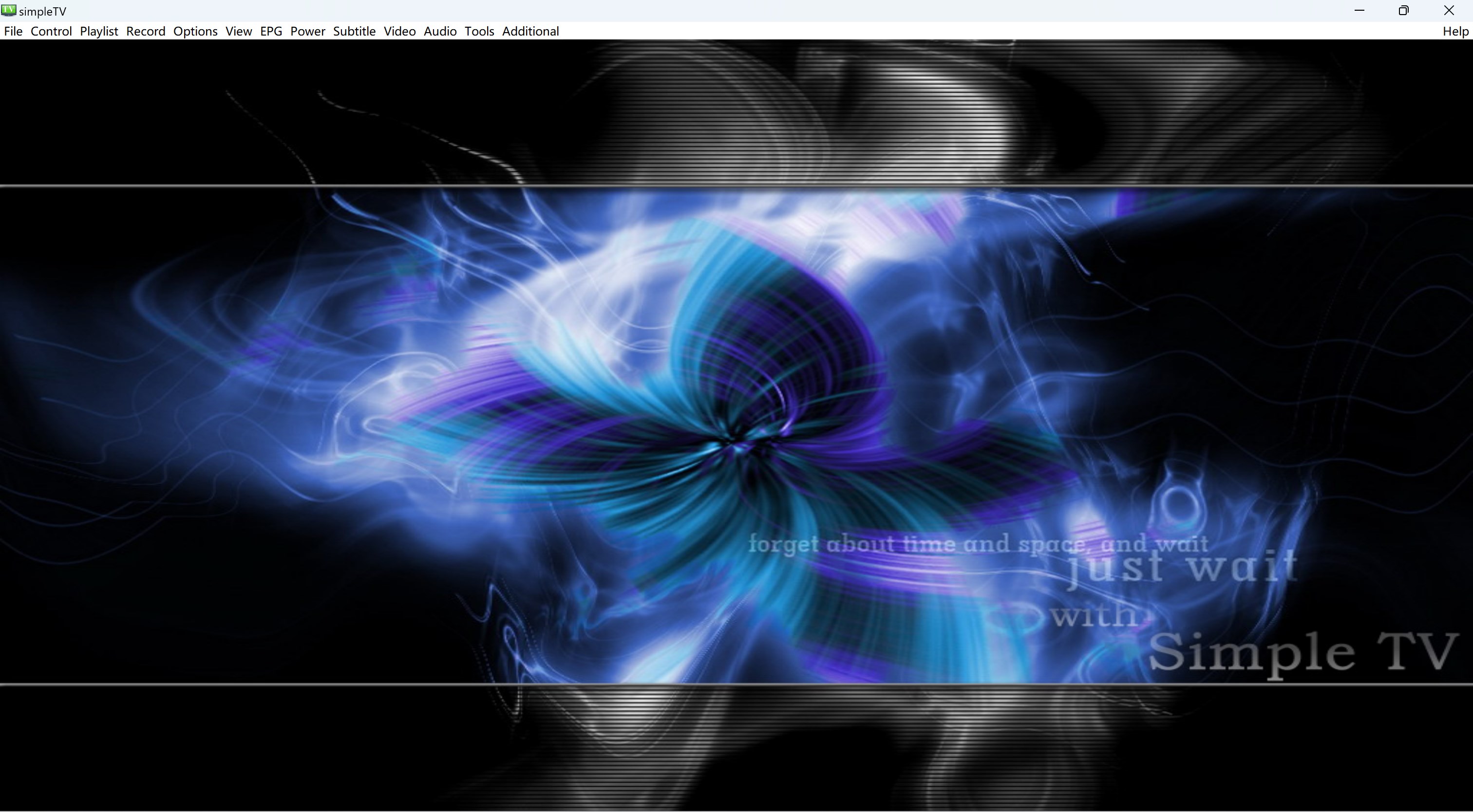Close the simpleTV window
The height and width of the screenshot is (812, 1473).
1449,10
